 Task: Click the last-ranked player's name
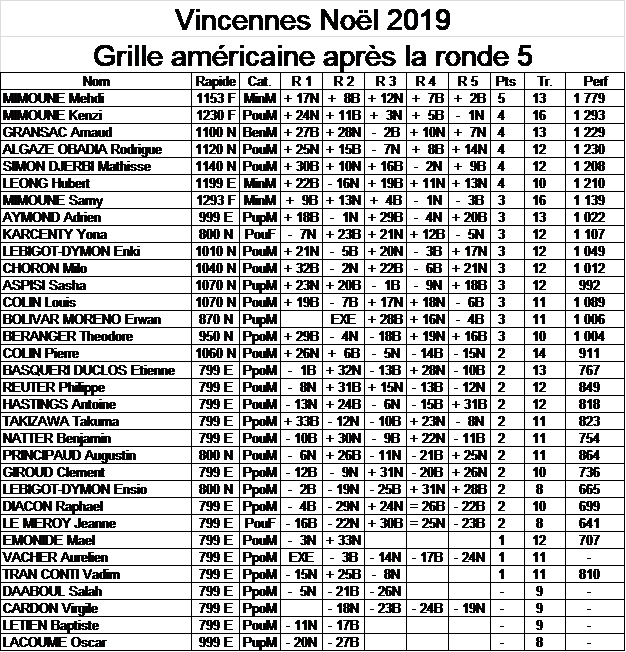coord(40,640)
